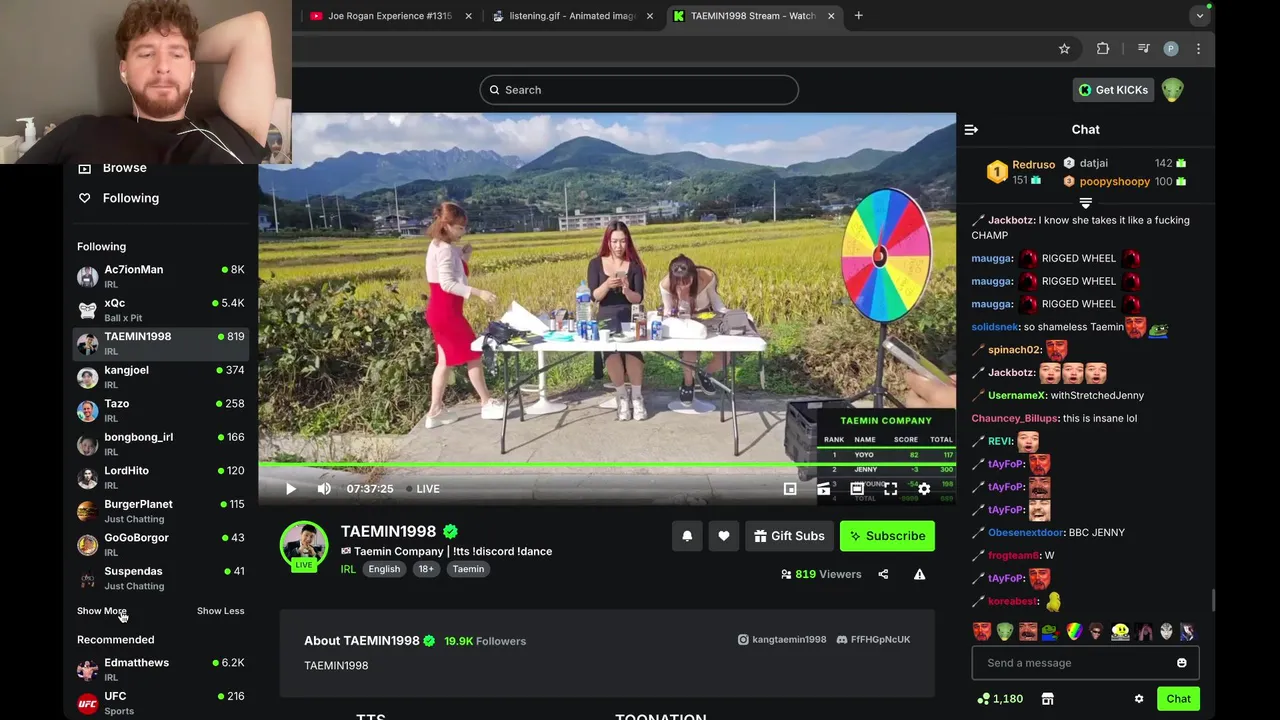Image resolution: width=1280 pixels, height=720 pixels.
Task: Open a new browser tab
Action: (x=858, y=16)
